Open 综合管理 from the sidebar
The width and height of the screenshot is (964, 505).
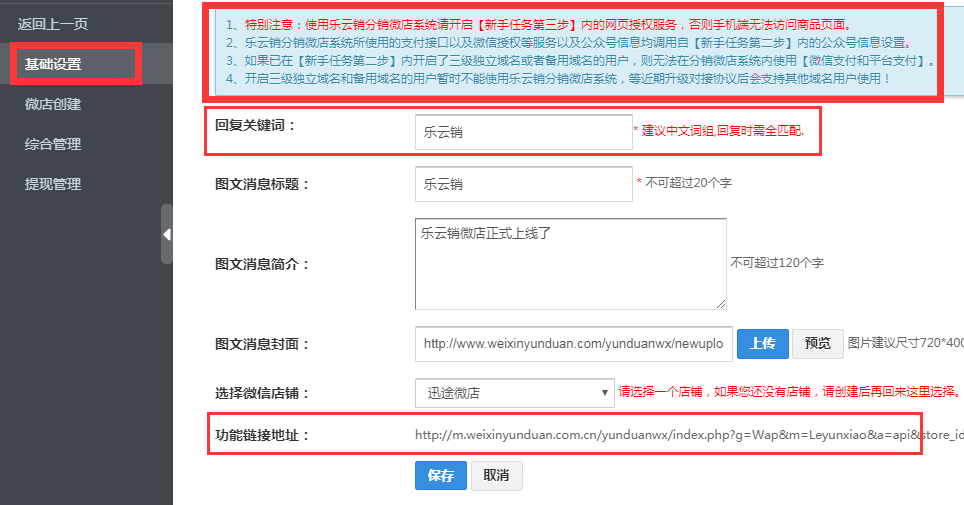pyautogui.click(x=53, y=144)
